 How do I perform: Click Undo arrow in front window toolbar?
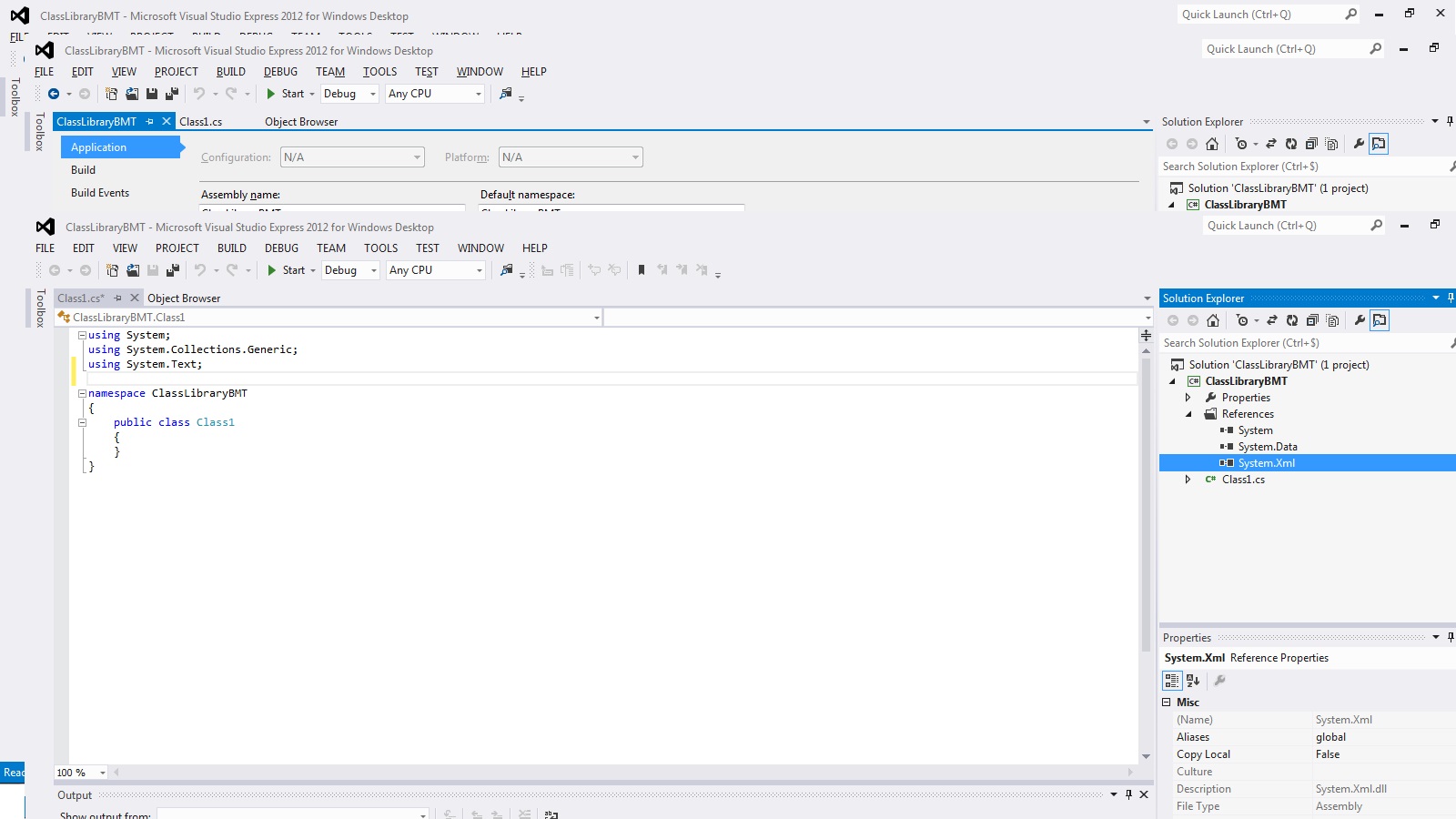point(199,270)
